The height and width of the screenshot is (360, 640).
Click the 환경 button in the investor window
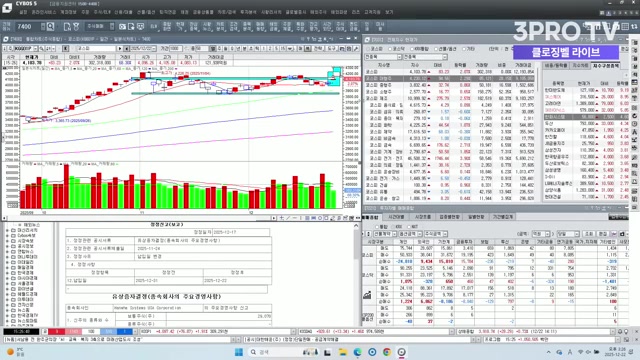(602, 234)
